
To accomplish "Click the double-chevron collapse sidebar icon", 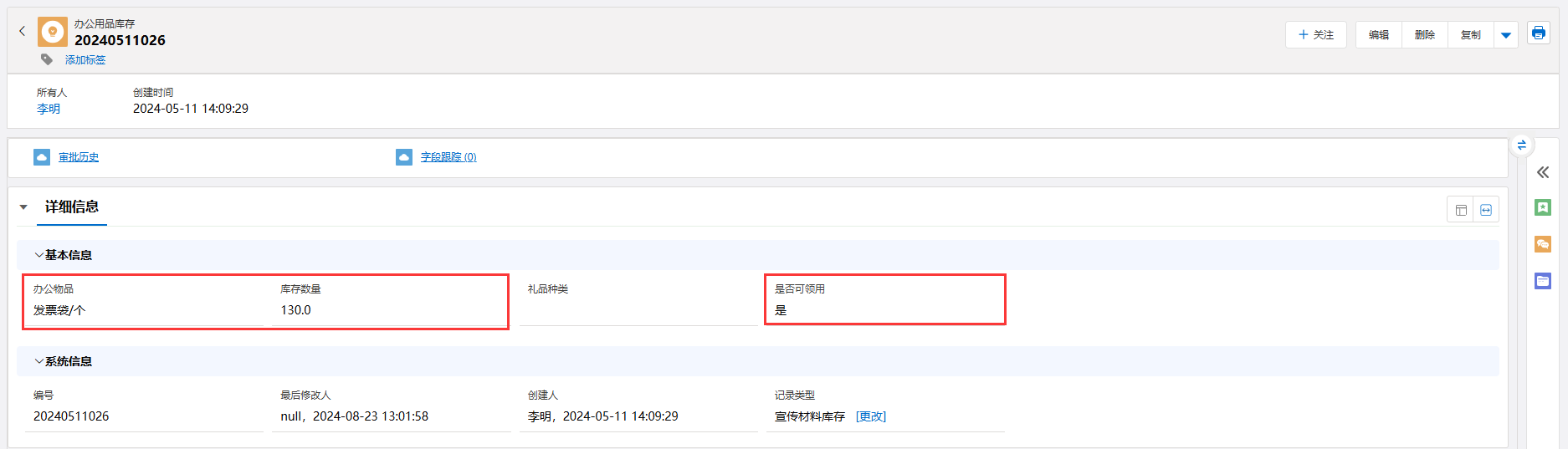I will click(x=1543, y=172).
